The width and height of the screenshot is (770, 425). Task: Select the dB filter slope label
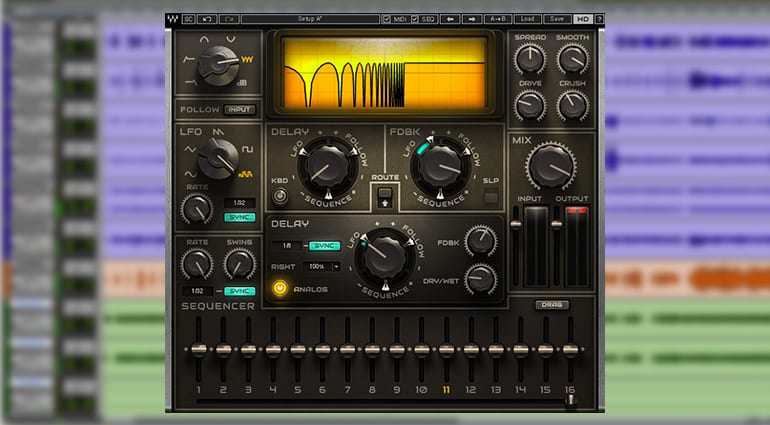click(242, 83)
